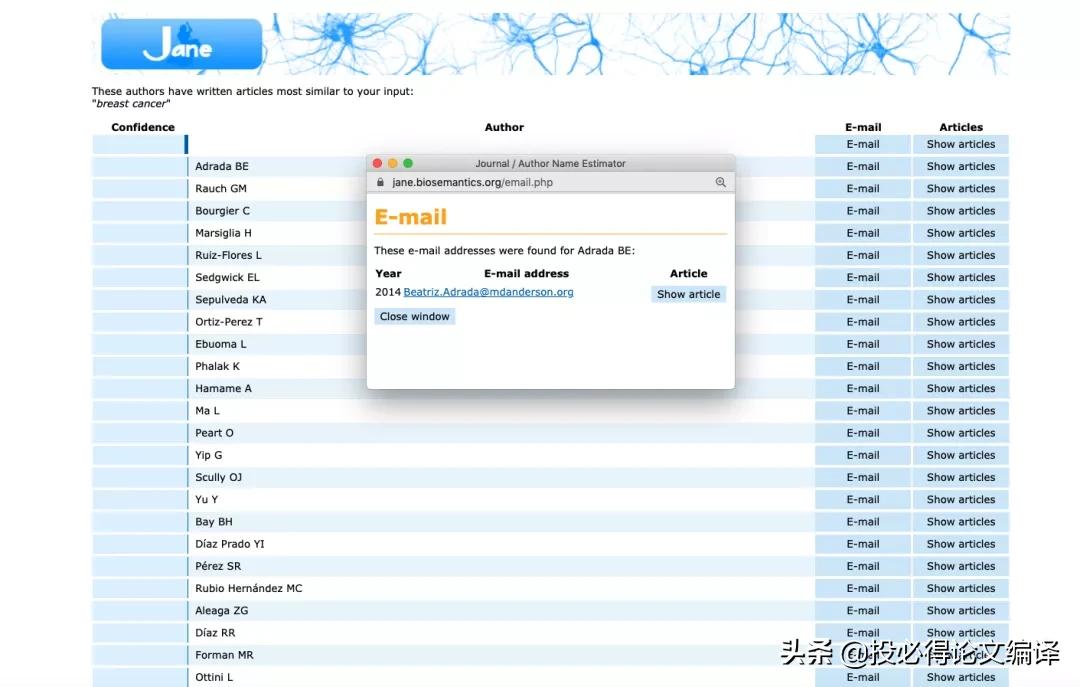1080x687 pixels.
Task: Click the zoom magnifier icon in popup address bar
Action: click(720, 183)
